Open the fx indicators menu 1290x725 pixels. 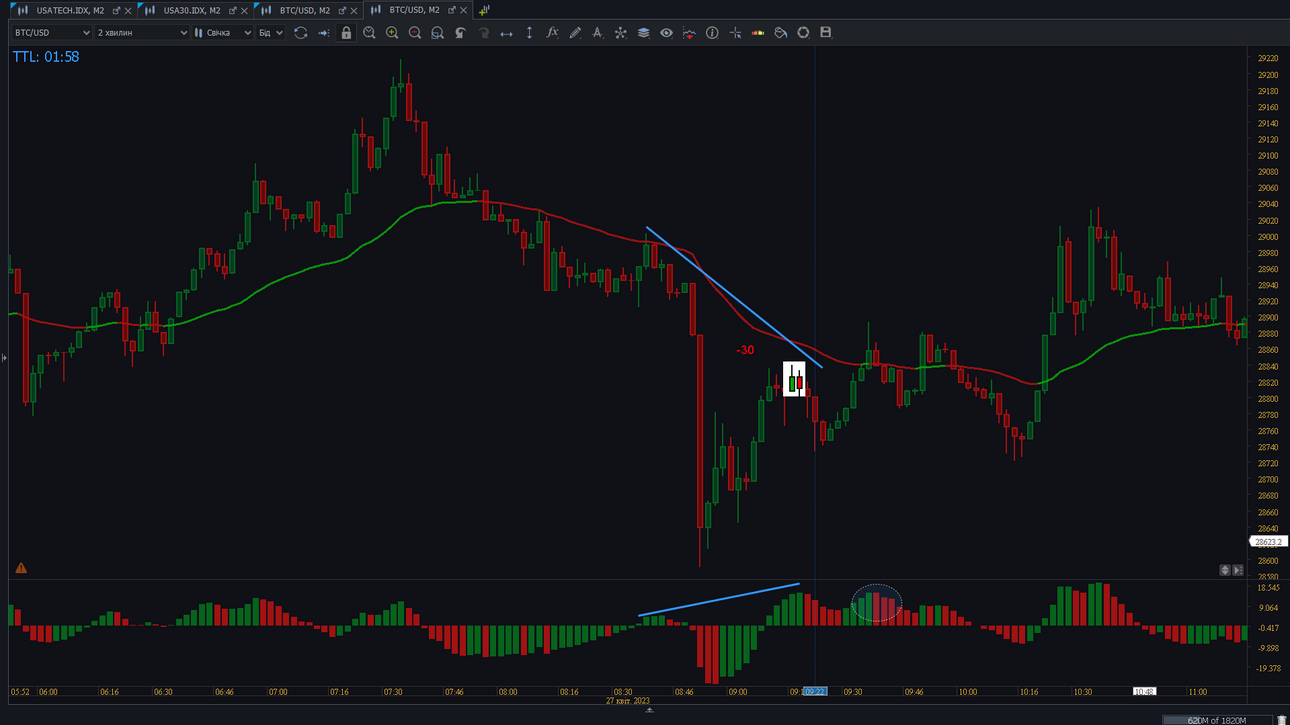click(x=552, y=33)
